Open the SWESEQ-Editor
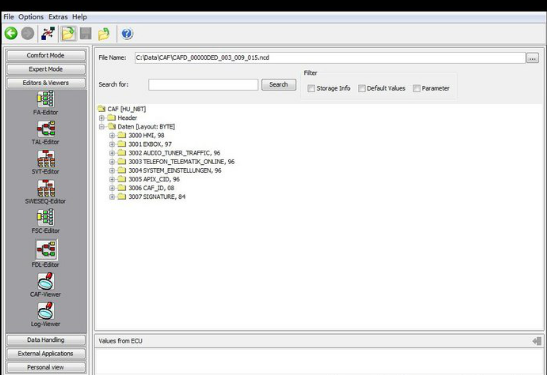The image size is (547, 375). tap(46, 188)
